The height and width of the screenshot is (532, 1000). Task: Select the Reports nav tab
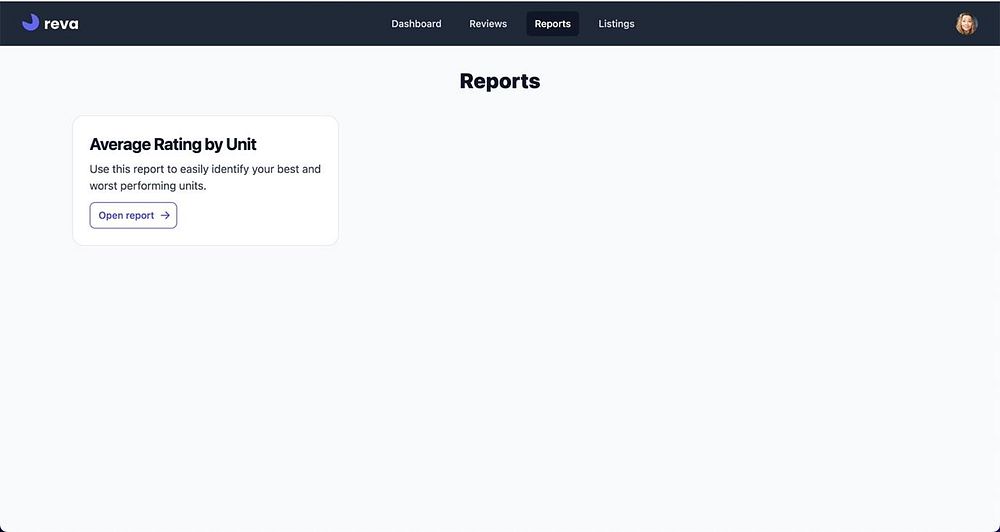552,24
